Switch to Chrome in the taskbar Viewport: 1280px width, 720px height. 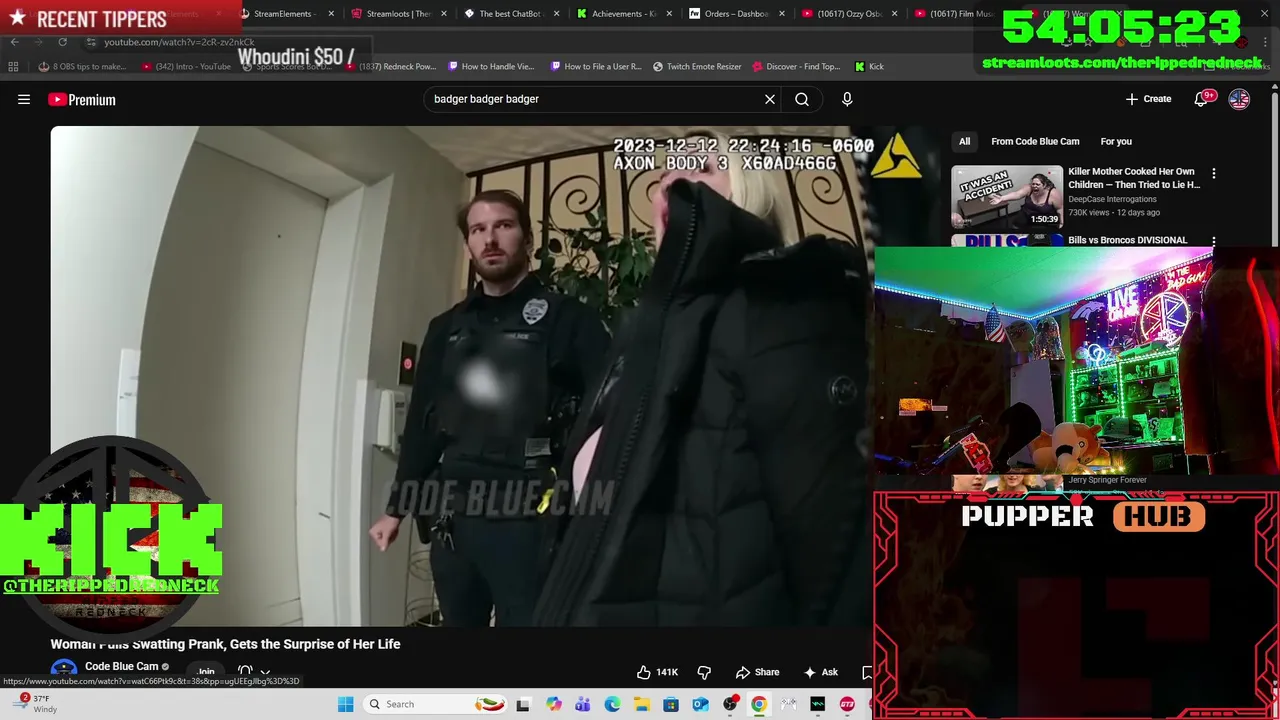(x=759, y=704)
